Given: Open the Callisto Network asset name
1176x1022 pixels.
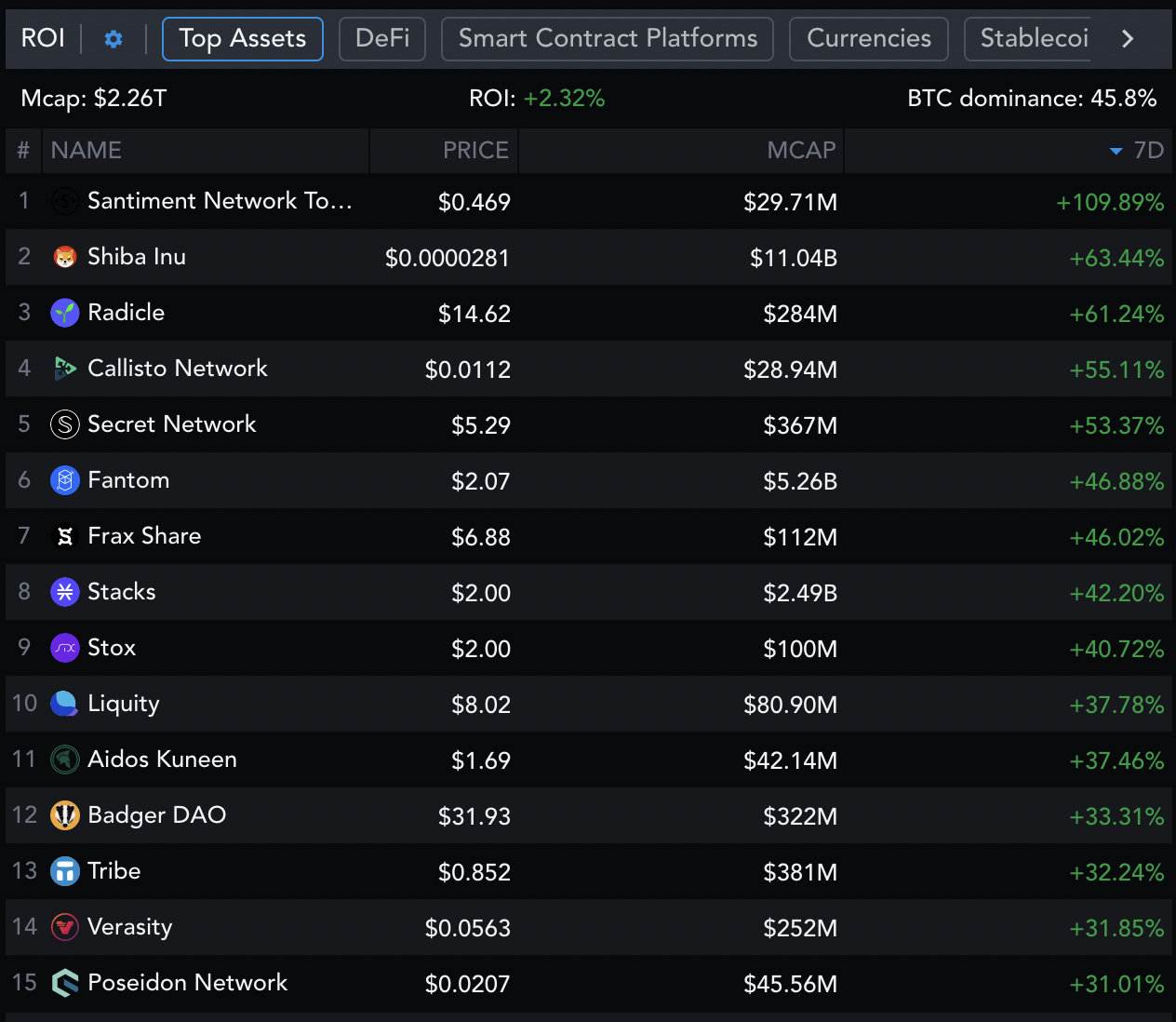Looking at the screenshot, I should tap(178, 369).
